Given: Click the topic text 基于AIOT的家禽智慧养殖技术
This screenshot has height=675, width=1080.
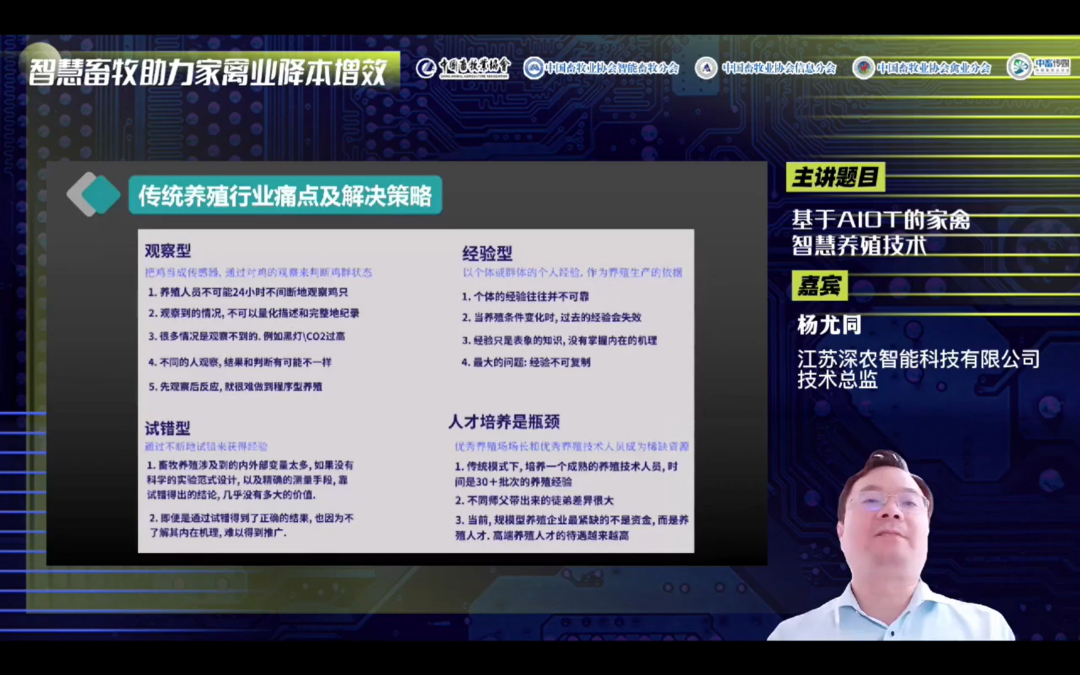Looking at the screenshot, I should click(880, 232).
